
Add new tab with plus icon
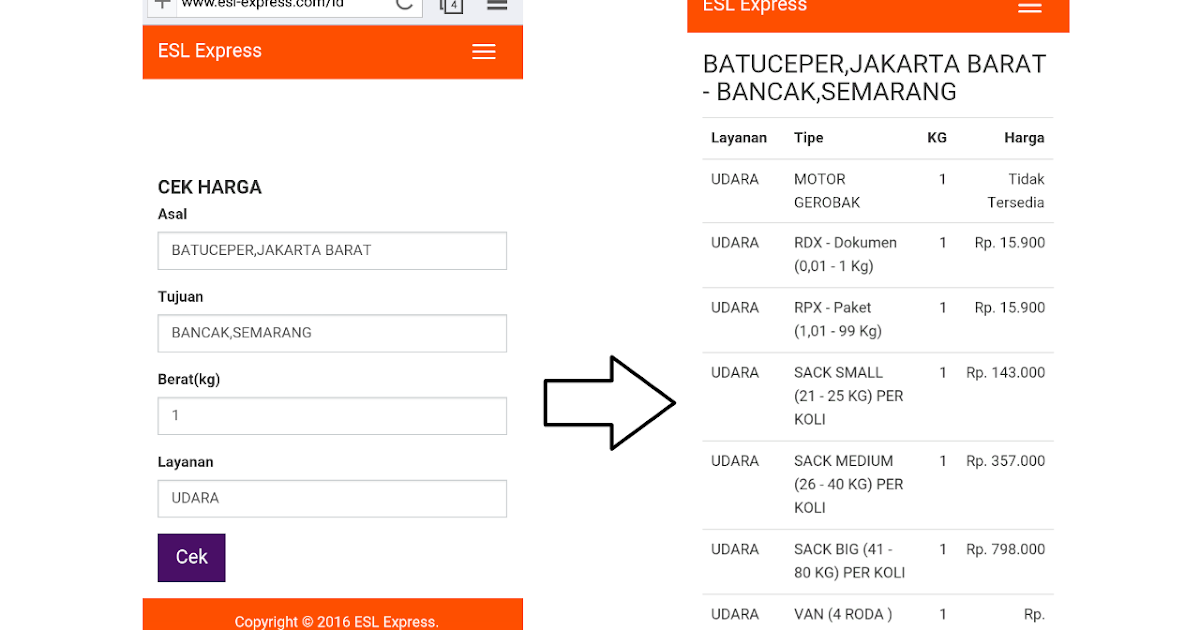click(162, 5)
